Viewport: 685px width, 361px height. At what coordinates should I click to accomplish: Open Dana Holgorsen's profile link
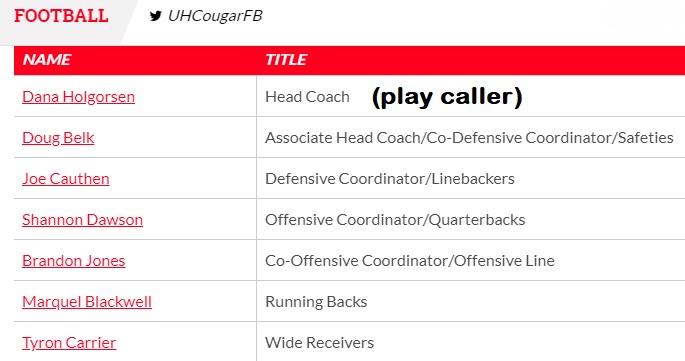coord(79,97)
